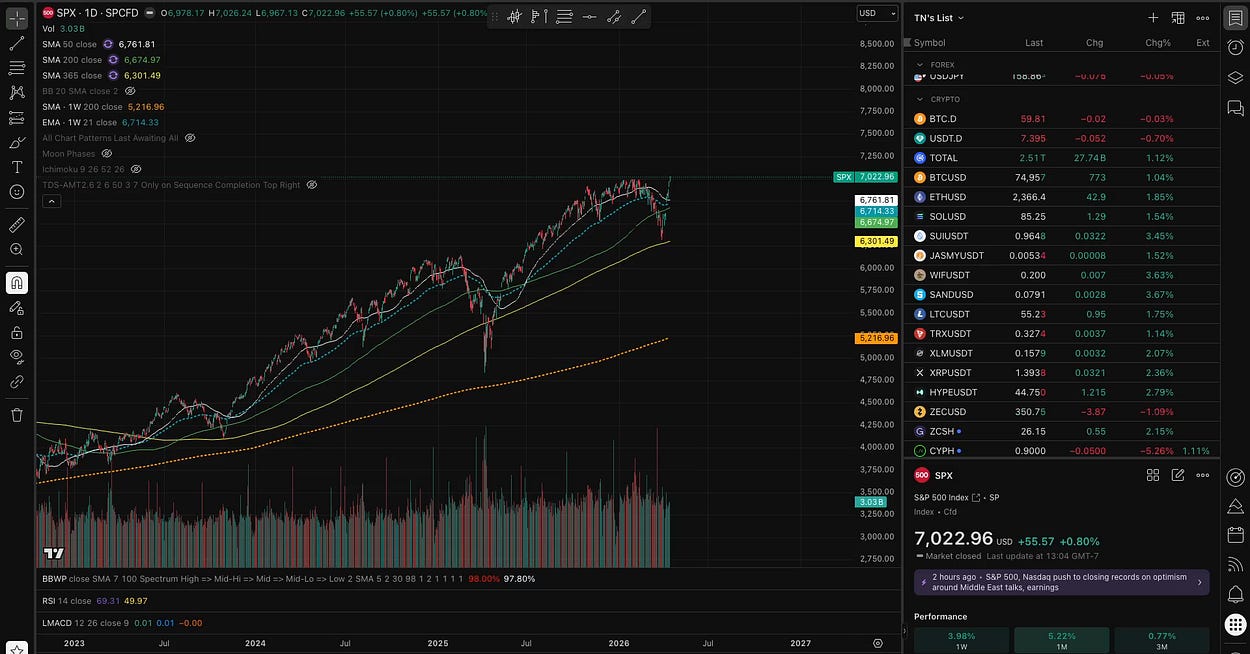Sort watchlist by Symbol column header
Viewport: 1250px width, 654px height.
pos(929,43)
